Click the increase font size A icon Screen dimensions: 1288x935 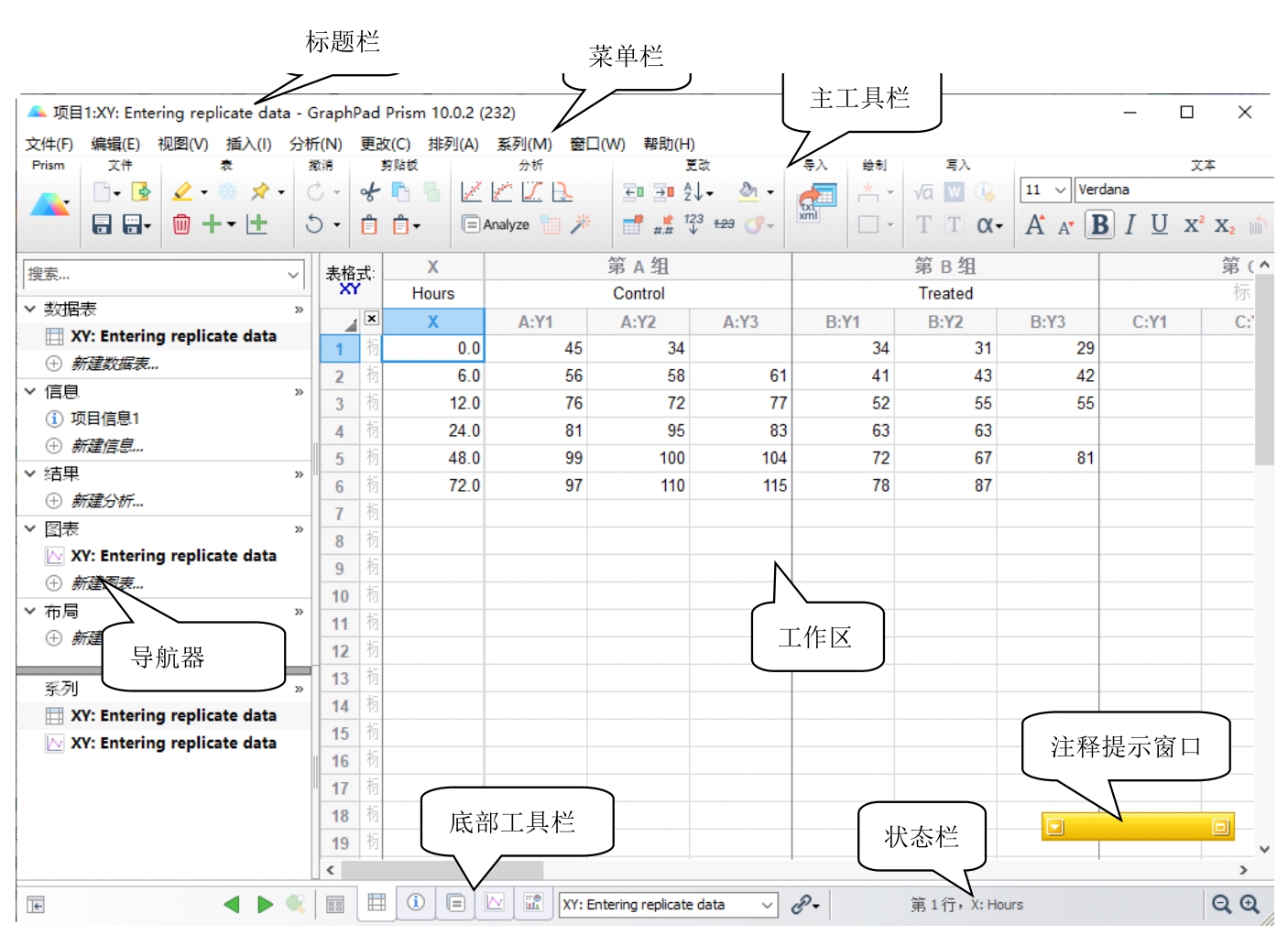point(1035,224)
